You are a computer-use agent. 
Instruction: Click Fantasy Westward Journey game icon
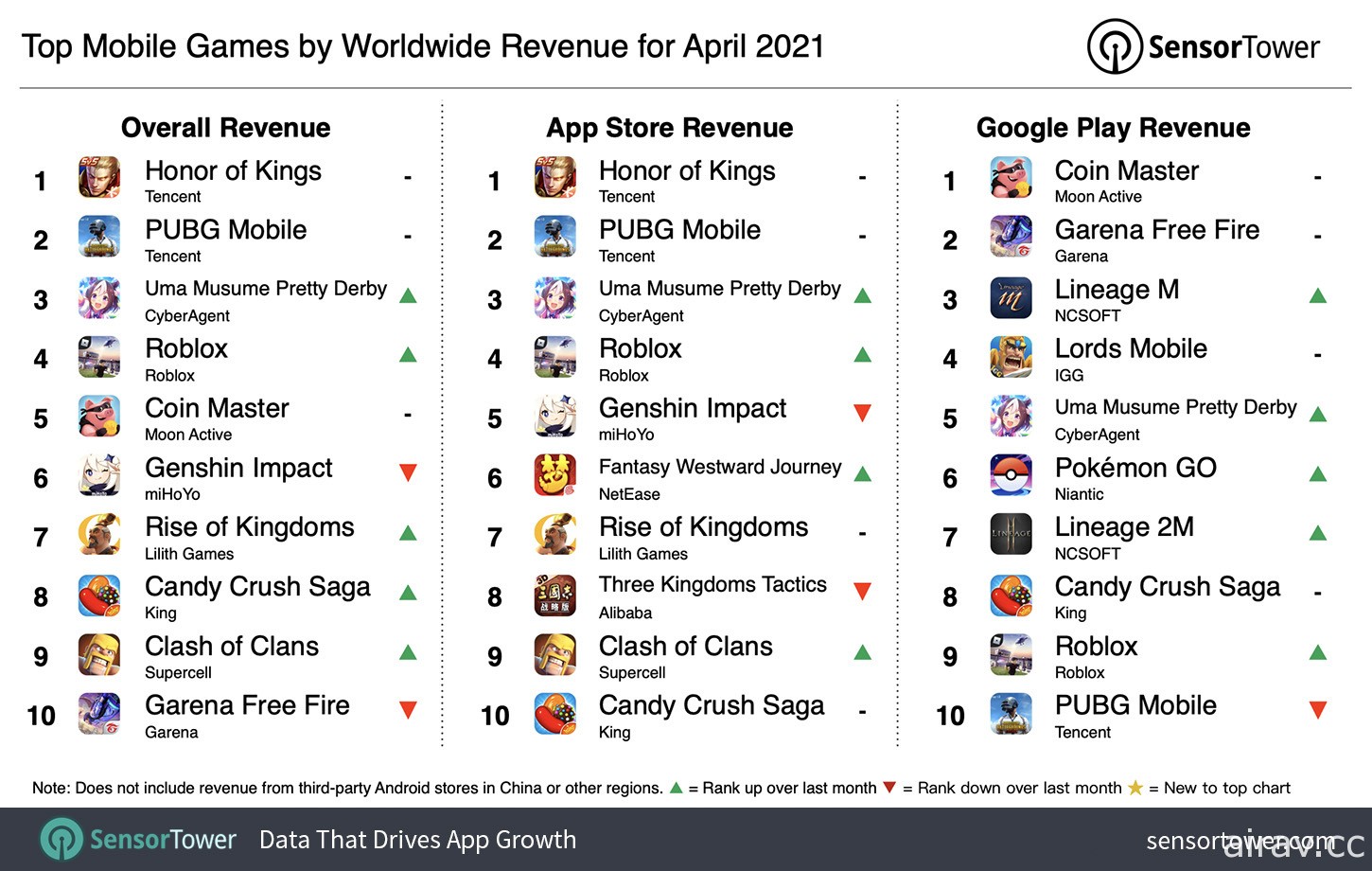[x=555, y=475]
